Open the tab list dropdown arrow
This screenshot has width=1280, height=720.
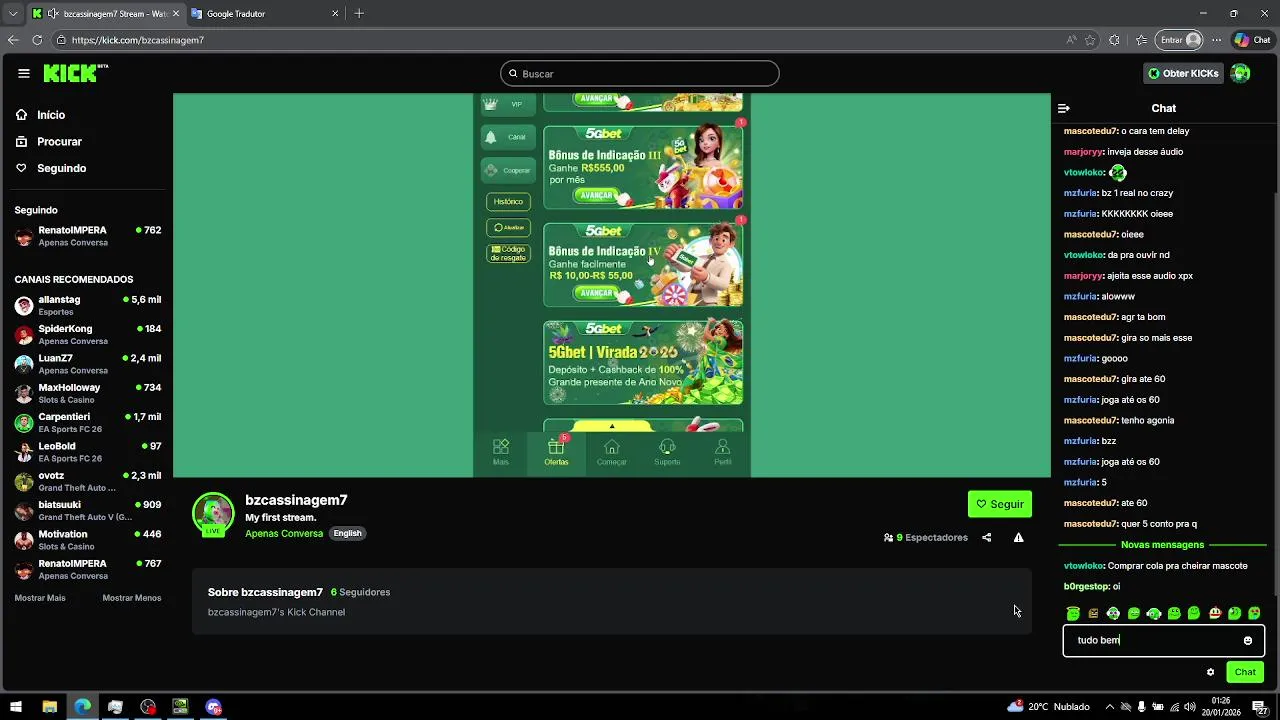click(12, 14)
